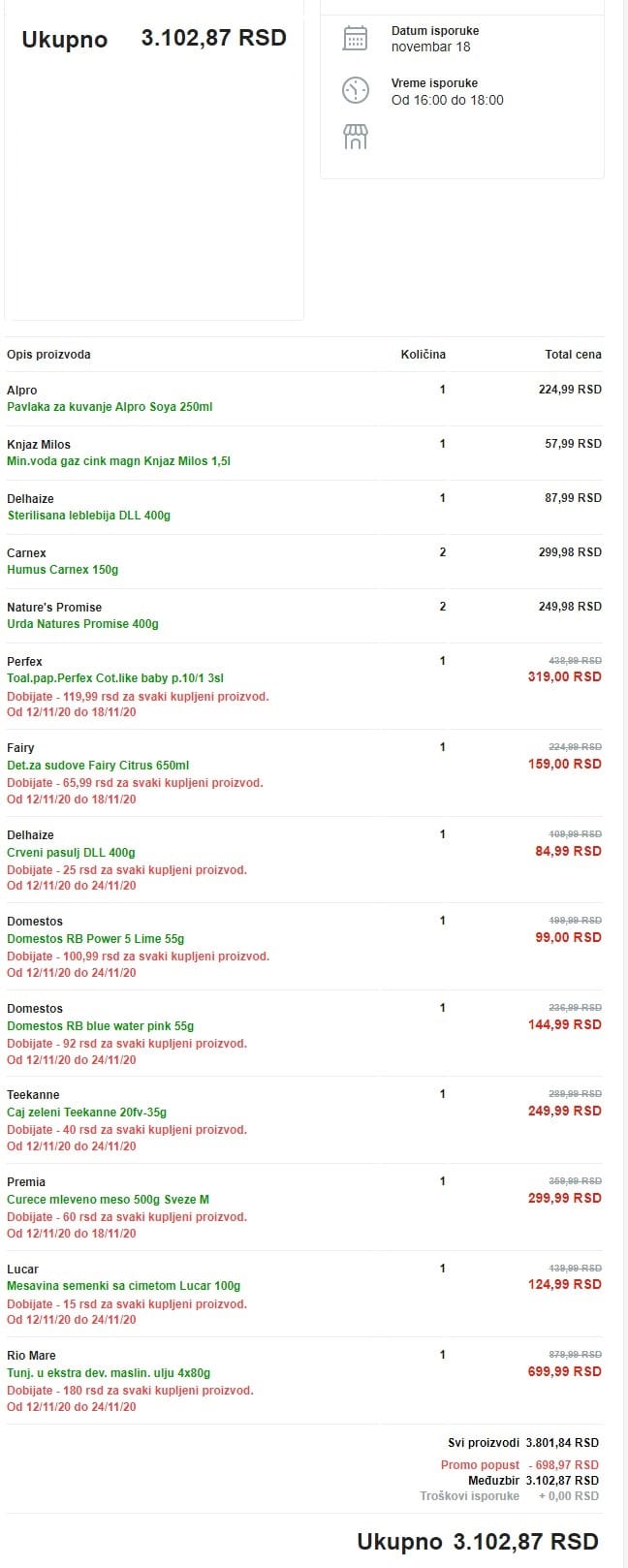Click Det.za sudove Fairy Citrus 650ml
628x1568 pixels.
tap(98, 766)
